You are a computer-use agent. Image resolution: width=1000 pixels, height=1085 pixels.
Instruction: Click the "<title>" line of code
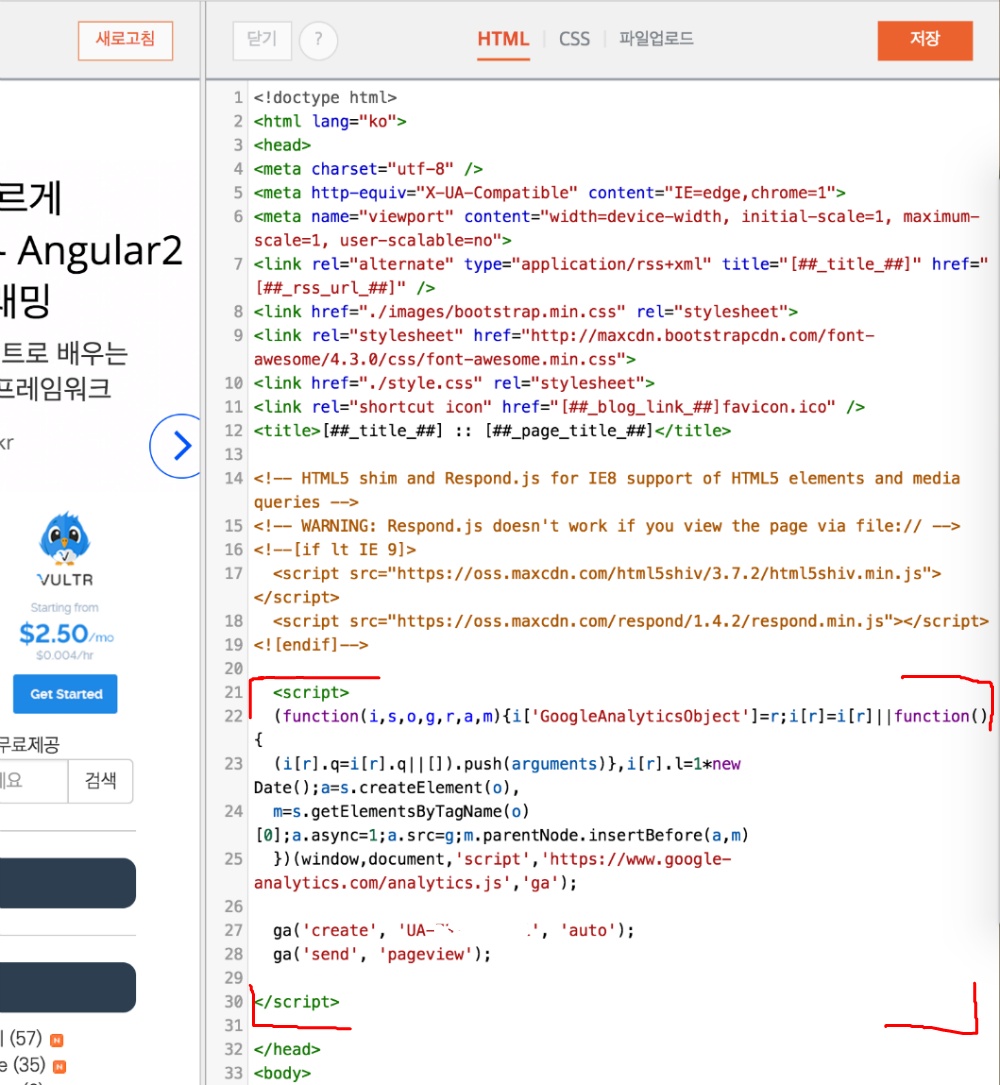[492, 430]
